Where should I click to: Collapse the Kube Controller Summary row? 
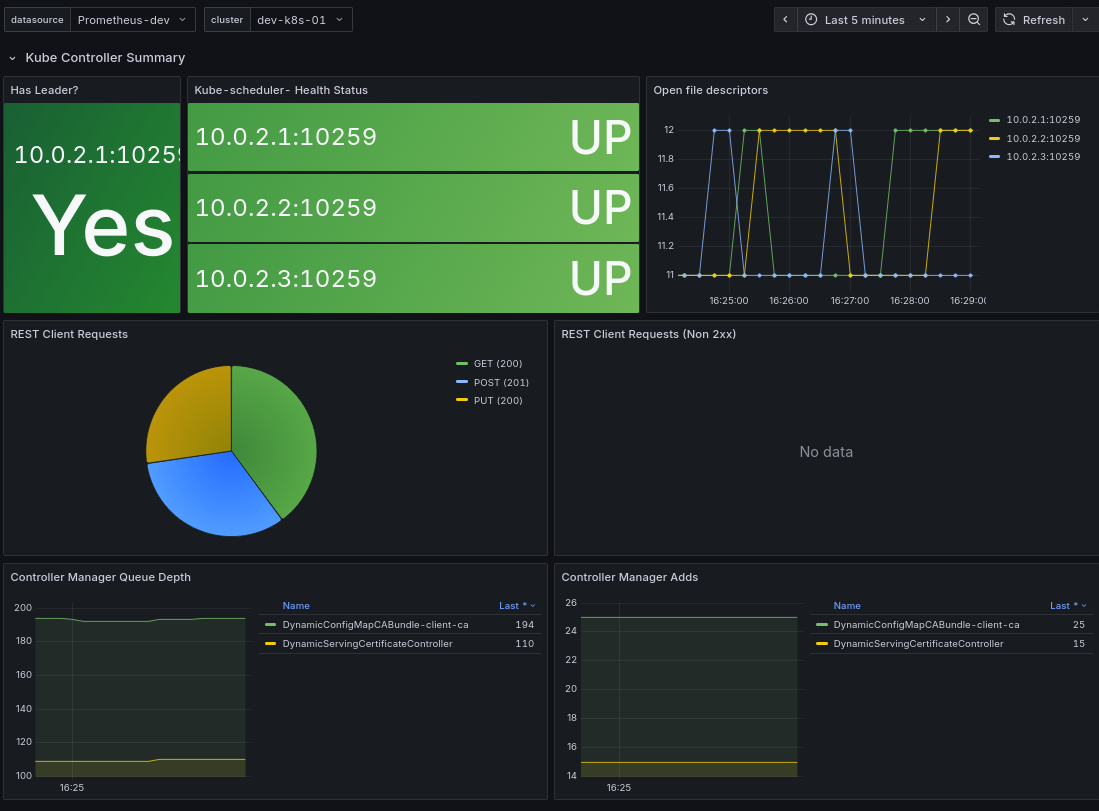pos(12,58)
